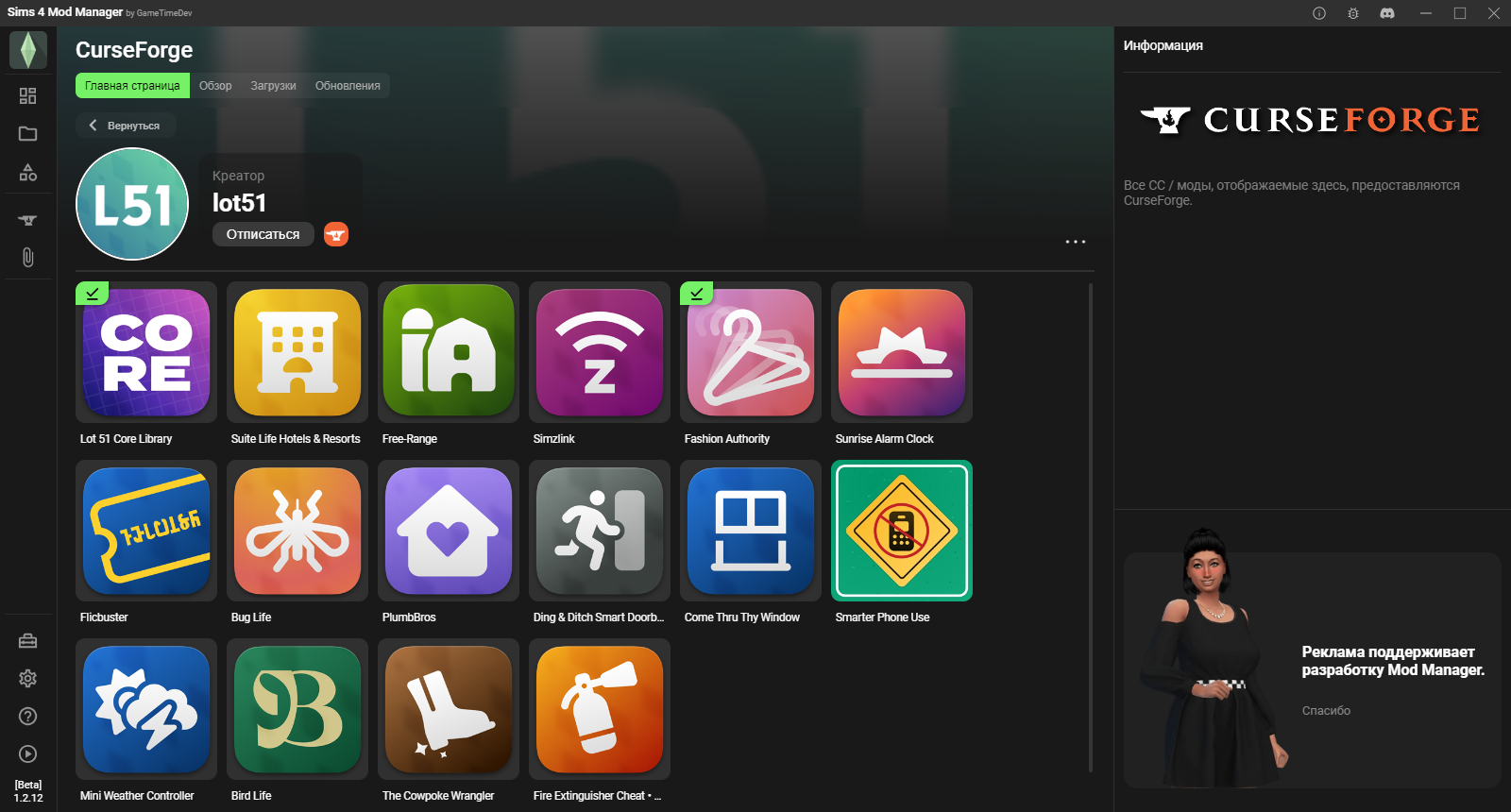Click the 'Suite Life Hotels & Resorts' label
This screenshot has height=812, width=1511.
(x=296, y=439)
